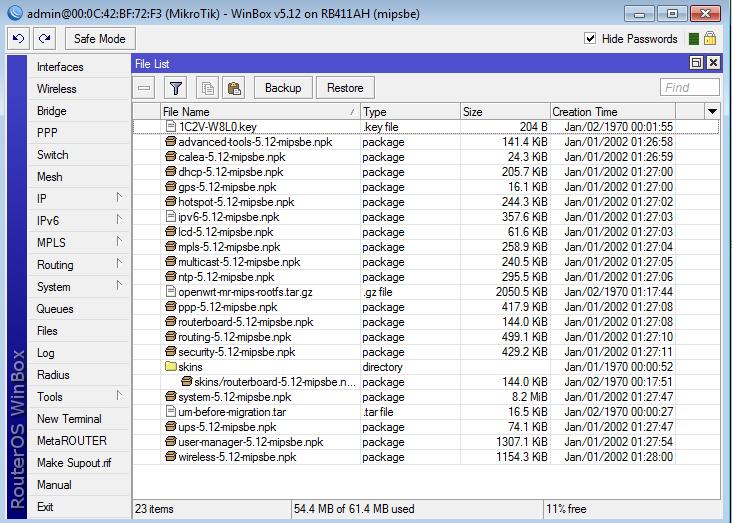Image resolution: width=732 pixels, height=523 pixels.
Task: Click package icon of security-5.12-mipsbe.npk
Action: 171,352
